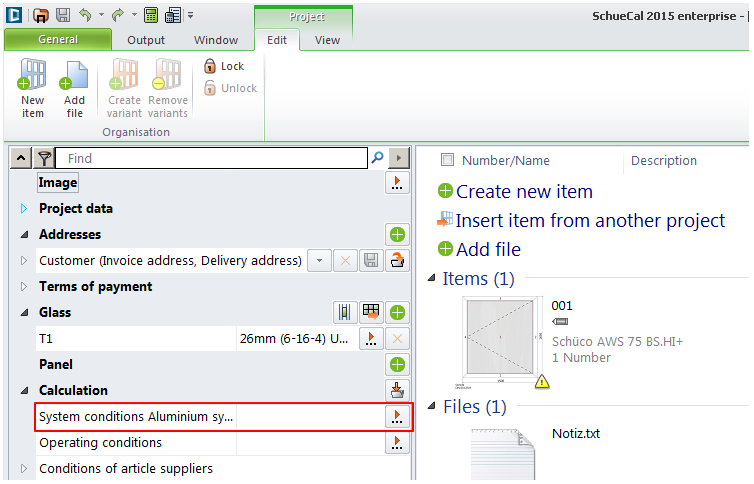Open the calculator icon in quick toolbar
The height and width of the screenshot is (484, 754).
(151, 15)
